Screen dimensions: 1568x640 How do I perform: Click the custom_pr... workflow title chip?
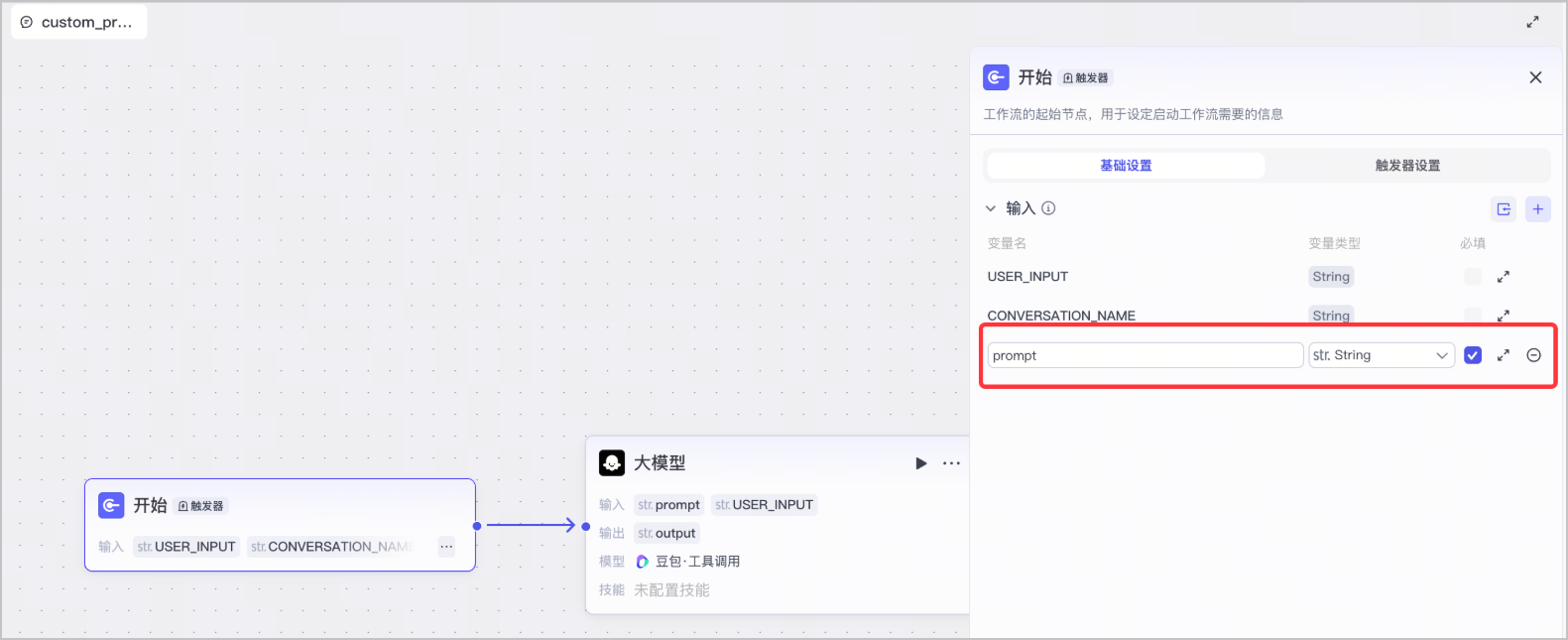click(x=78, y=22)
